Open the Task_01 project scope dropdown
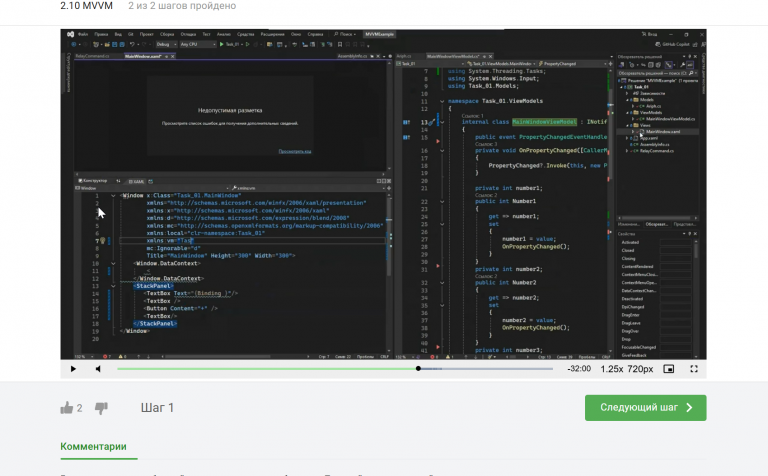The height and width of the screenshot is (476, 768). click(430, 64)
